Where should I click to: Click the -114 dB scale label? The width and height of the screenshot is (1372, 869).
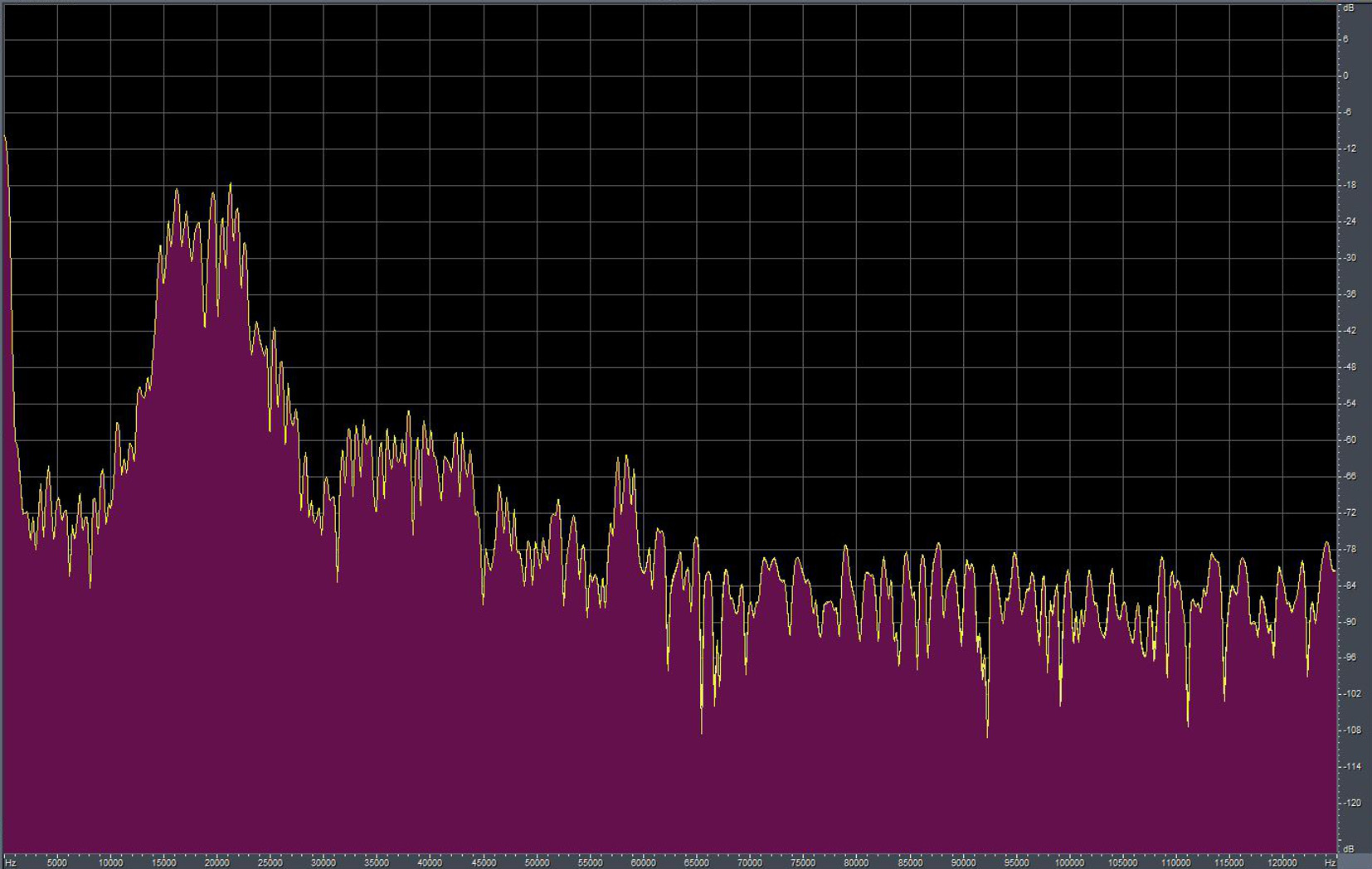click(1351, 766)
